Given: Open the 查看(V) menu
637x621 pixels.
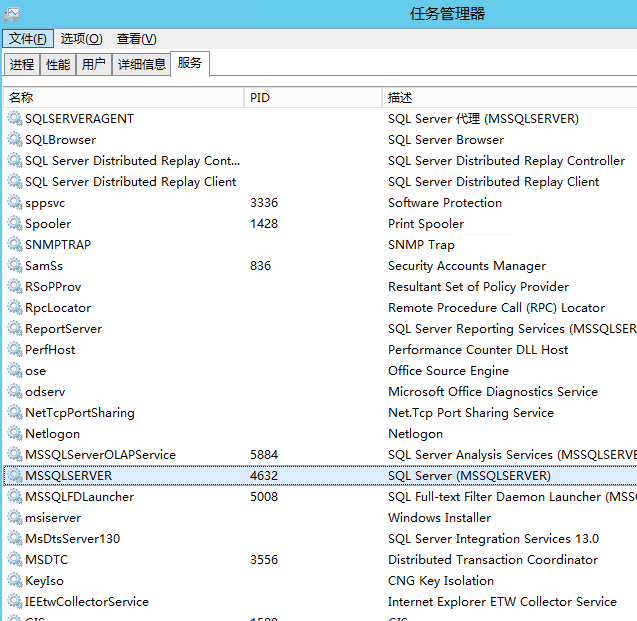Looking at the screenshot, I should pyautogui.click(x=136, y=39).
